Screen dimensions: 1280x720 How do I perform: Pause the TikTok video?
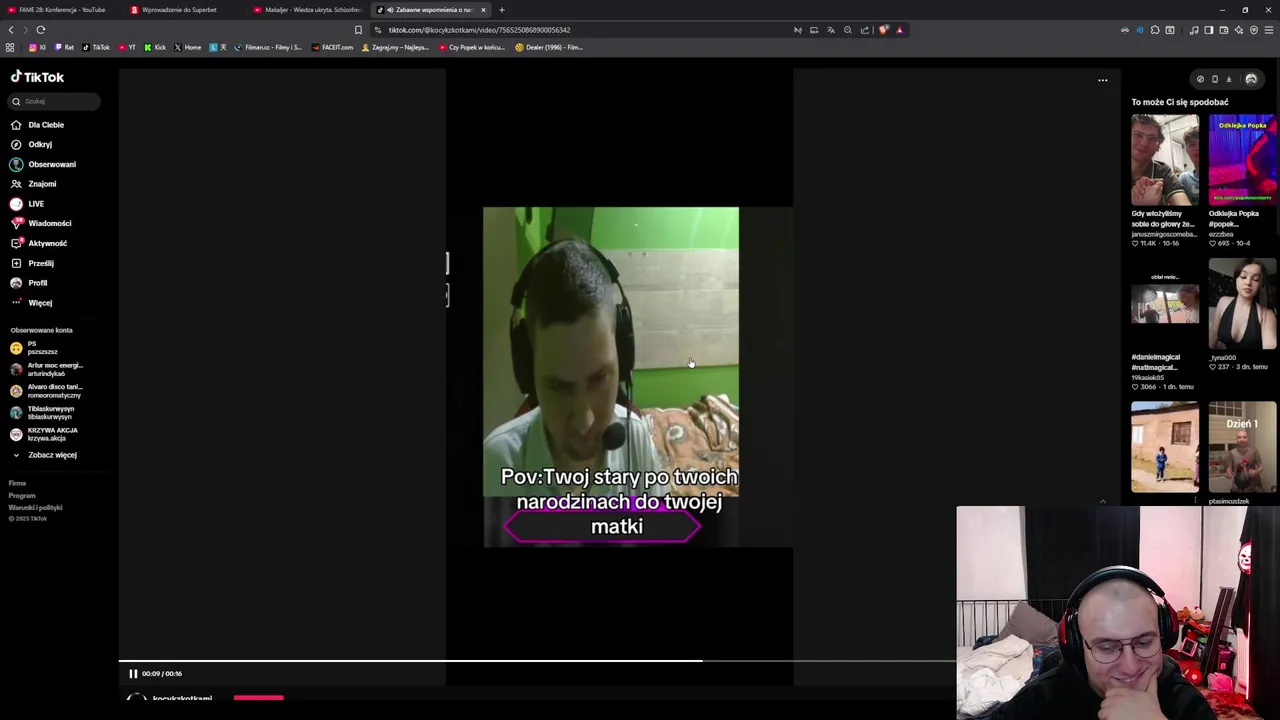click(x=133, y=674)
